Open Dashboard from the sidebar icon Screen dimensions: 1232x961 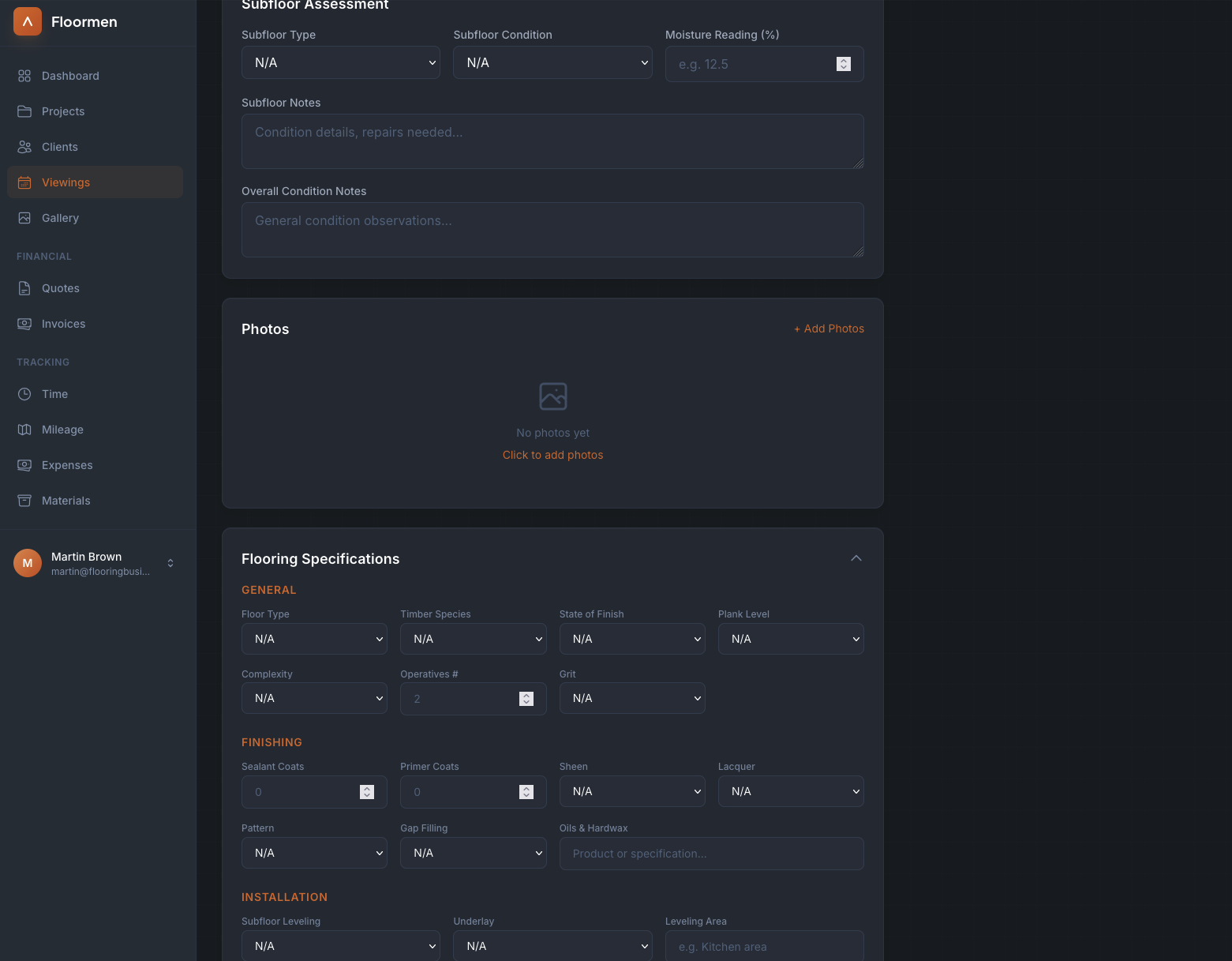[24, 76]
